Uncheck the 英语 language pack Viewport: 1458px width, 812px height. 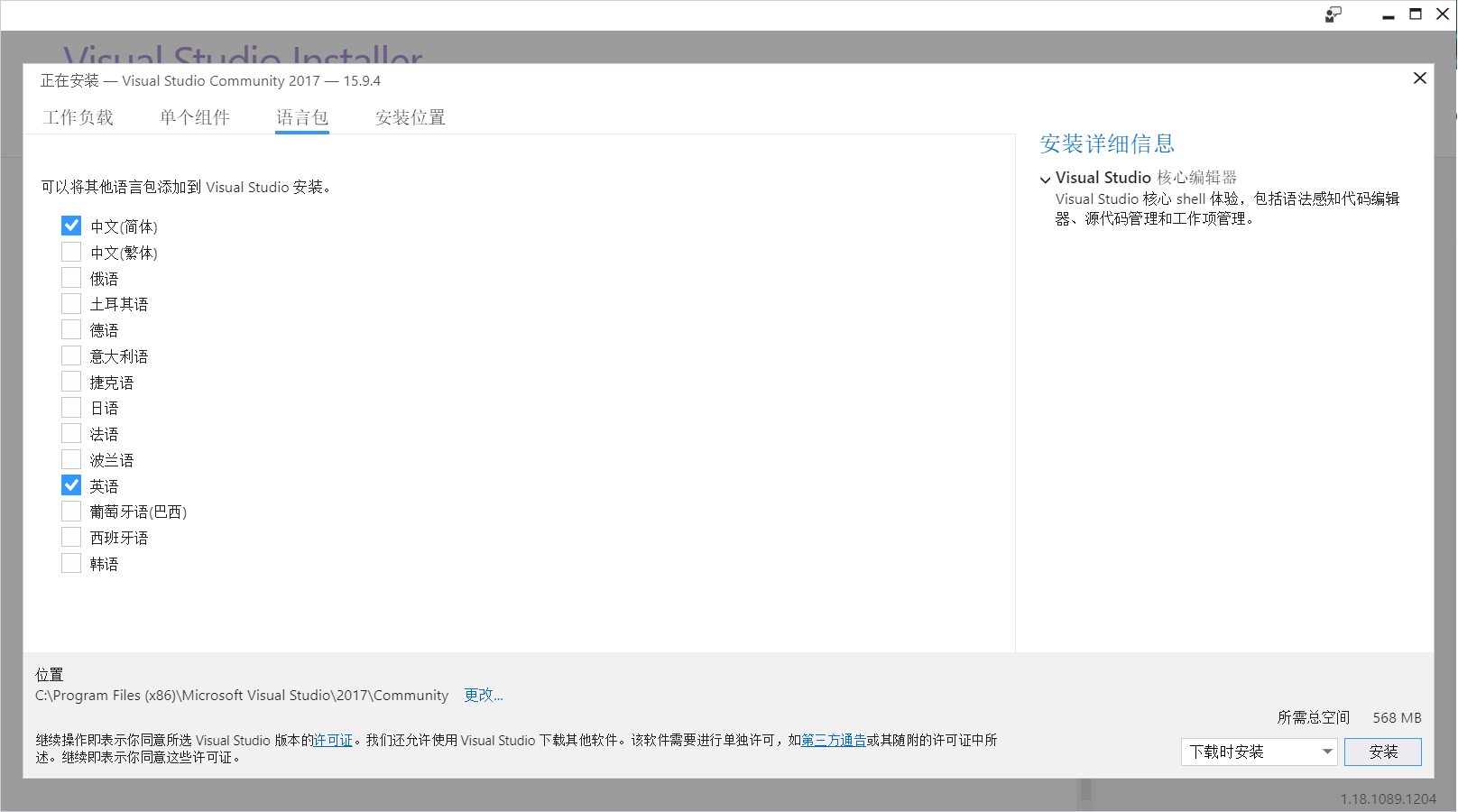tap(71, 485)
